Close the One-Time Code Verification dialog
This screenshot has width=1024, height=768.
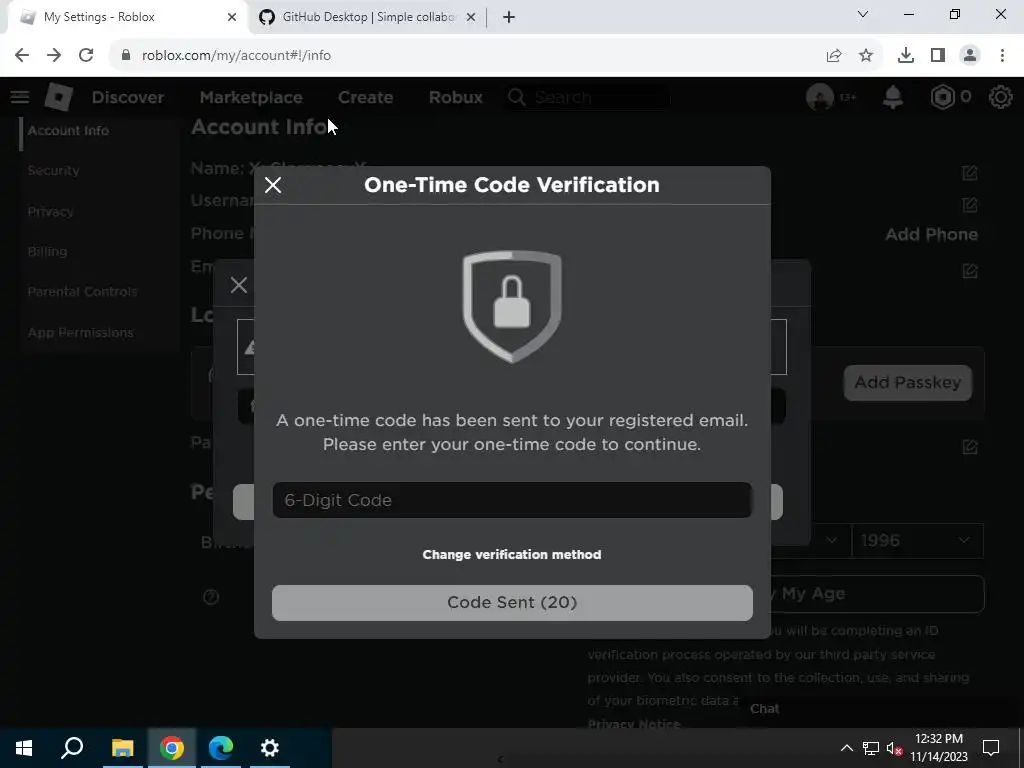(273, 185)
